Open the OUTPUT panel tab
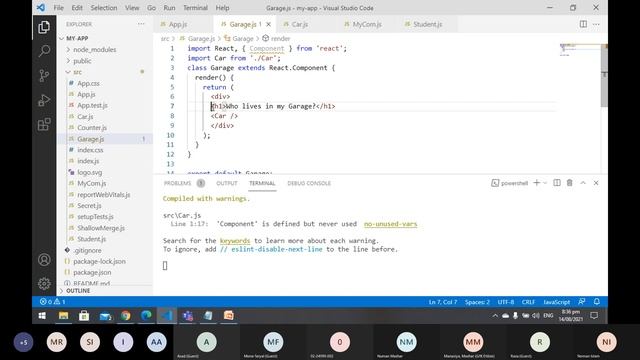The image size is (640, 360). [227, 183]
